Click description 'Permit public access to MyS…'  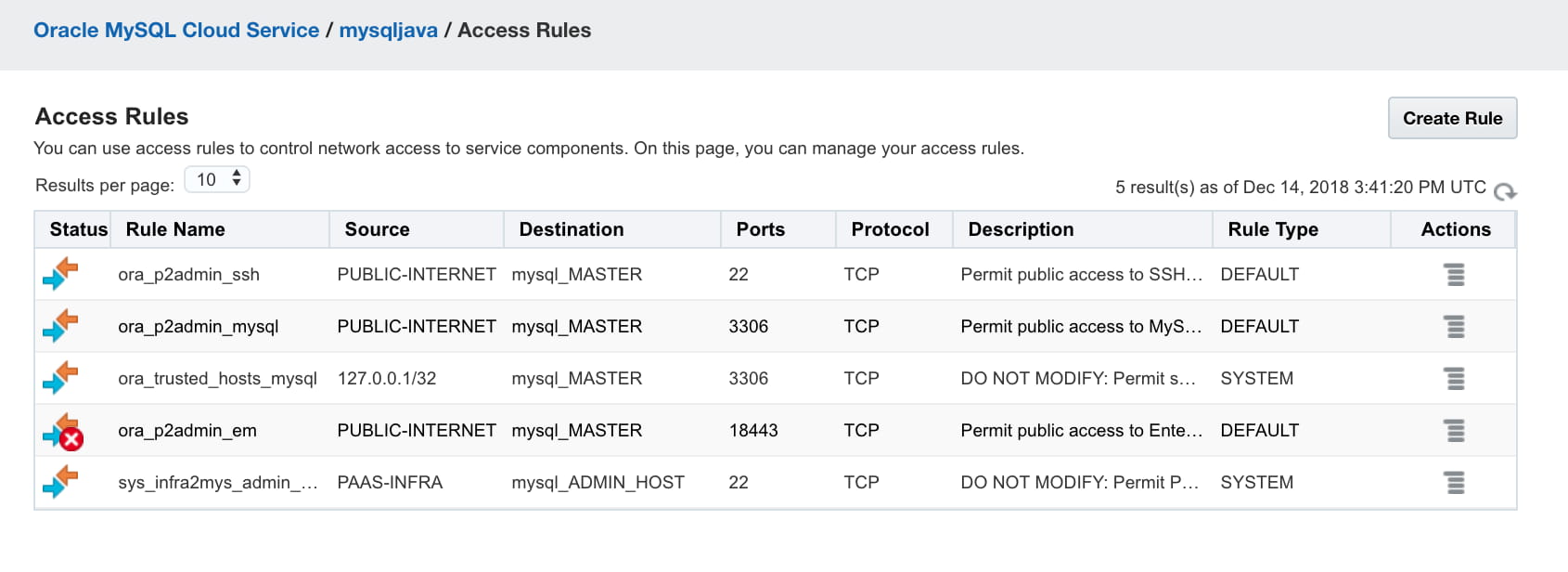pyautogui.click(x=1082, y=327)
